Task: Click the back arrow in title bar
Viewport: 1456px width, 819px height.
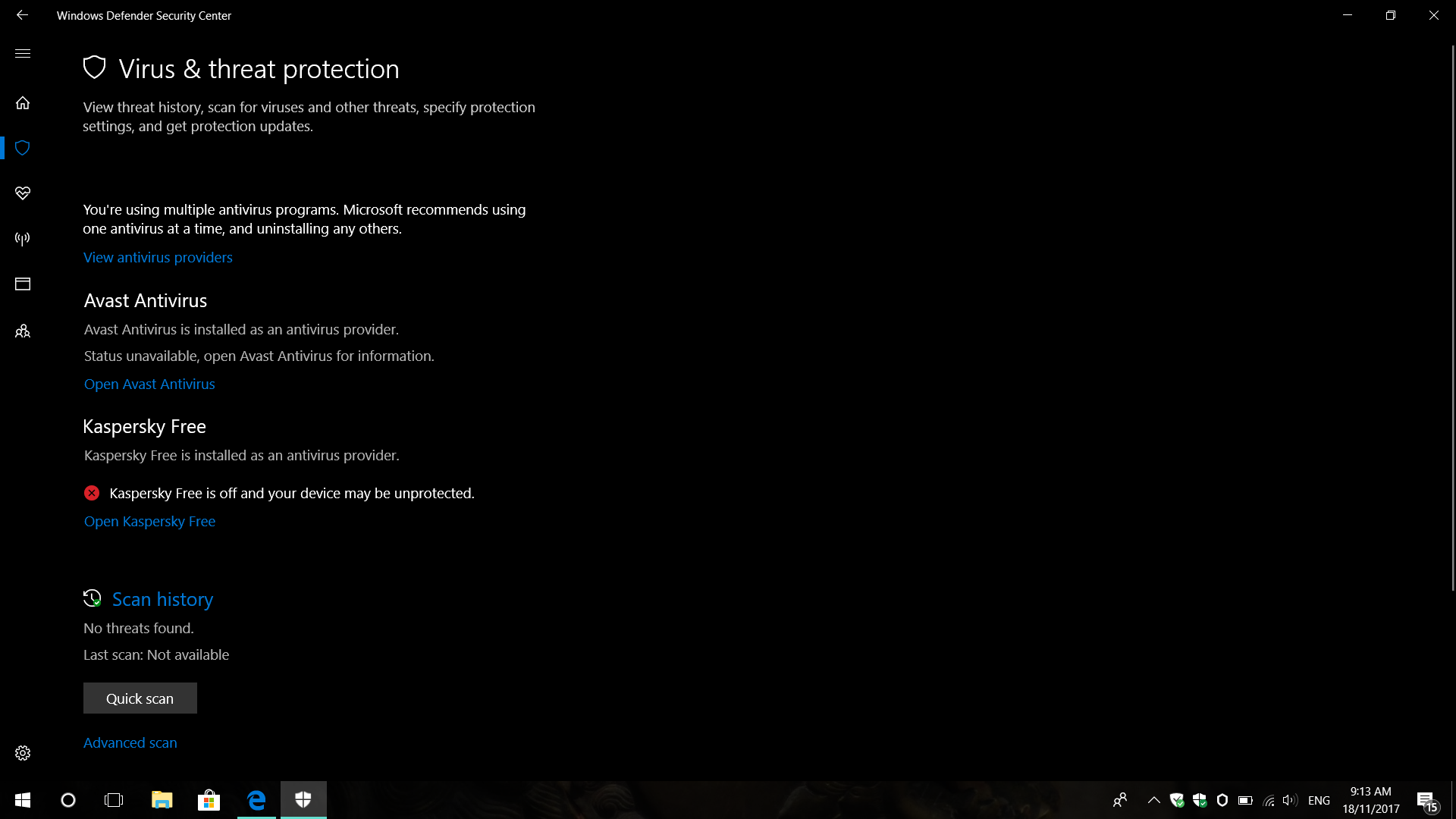Action: pyautogui.click(x=22, y=15)
